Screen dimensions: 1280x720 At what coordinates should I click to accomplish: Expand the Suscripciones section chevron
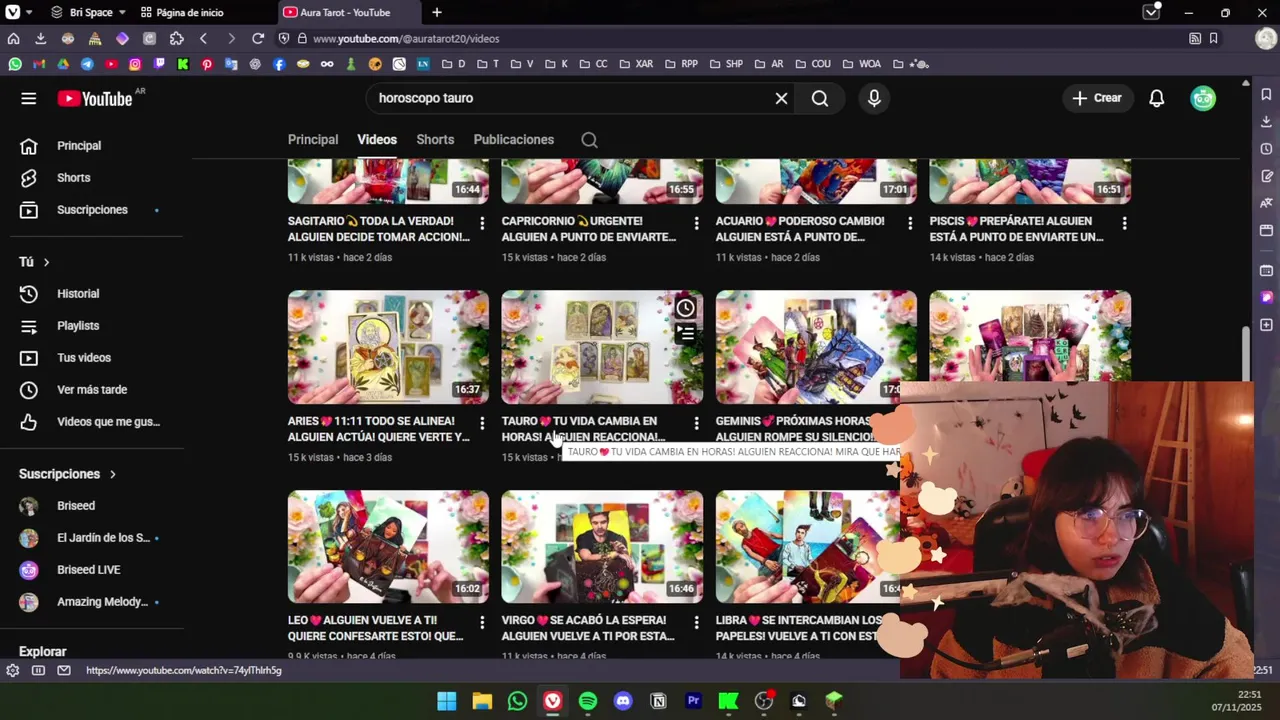pyautogui.click(x=112, y=474)
